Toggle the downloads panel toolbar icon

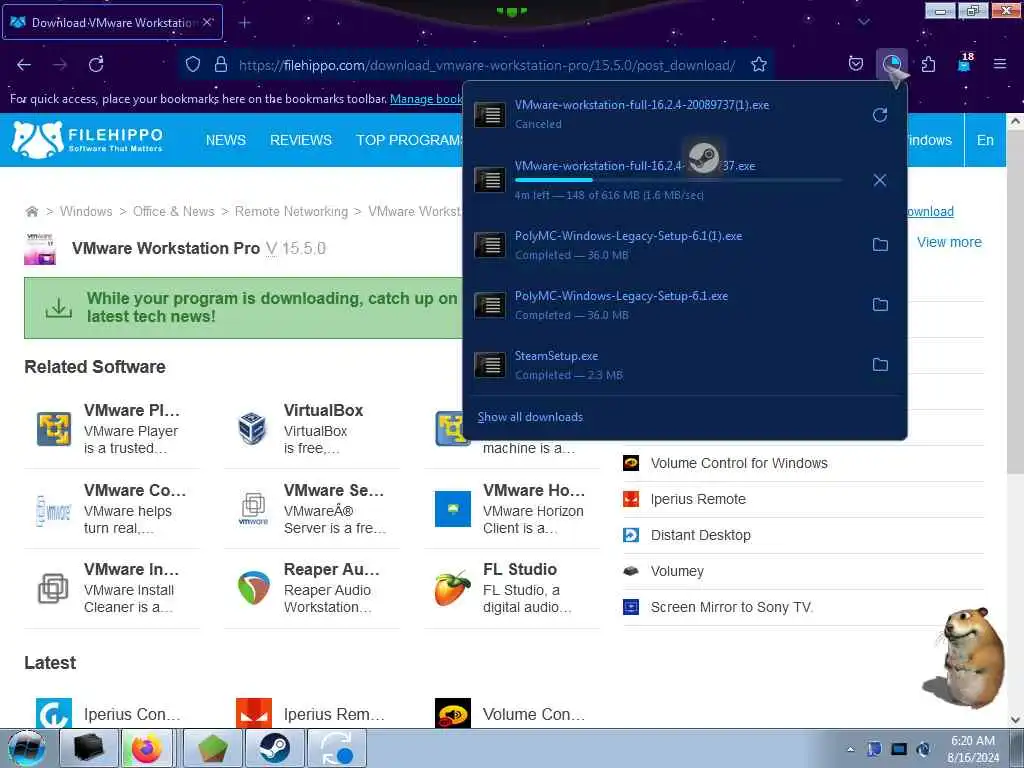tap(891, 64)
